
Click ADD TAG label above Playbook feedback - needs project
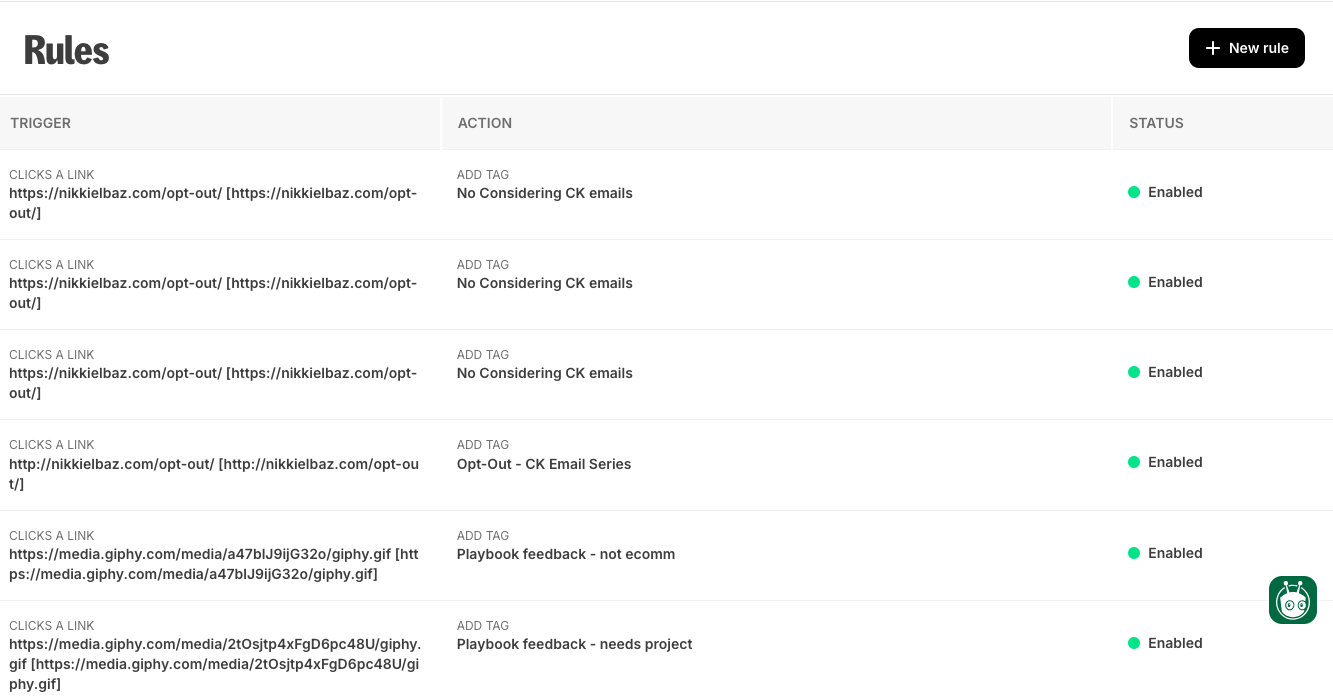tap(483, 626)
